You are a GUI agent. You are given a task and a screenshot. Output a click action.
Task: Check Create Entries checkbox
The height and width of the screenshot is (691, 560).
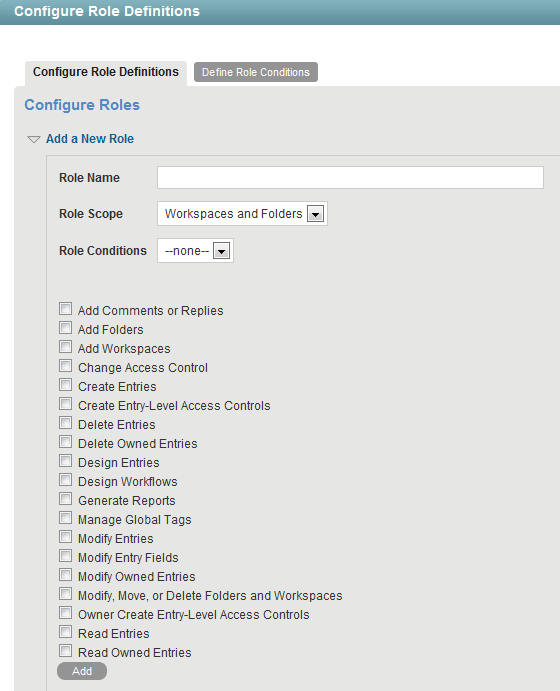point(66,385)
